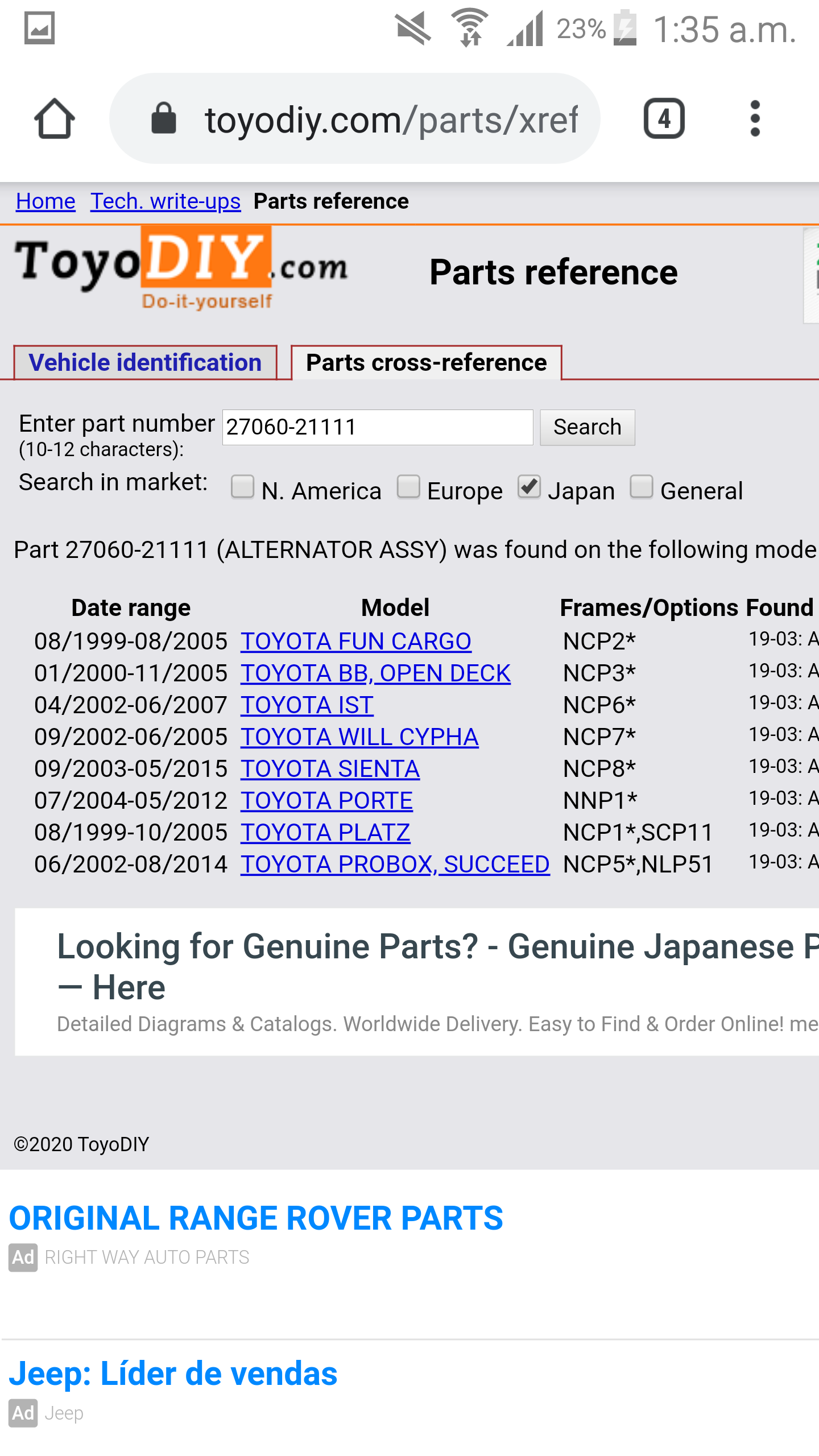The height and width of the screenshot is (1456, 819).
Task: Open the TOYOTA FUN CARGO model link
Action: coord(356,642)
